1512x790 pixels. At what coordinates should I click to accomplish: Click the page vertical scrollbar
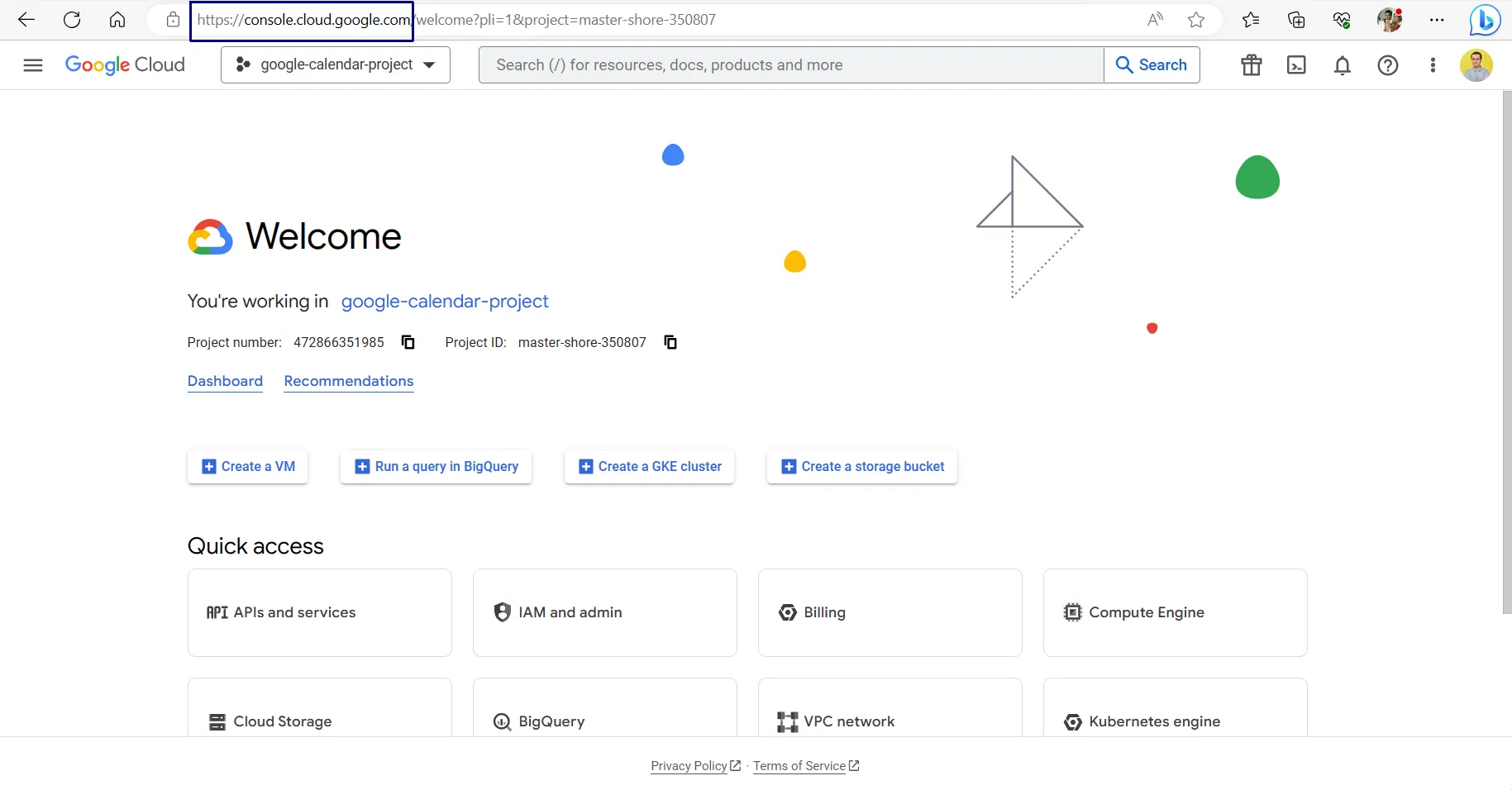tap(1507, 353)
